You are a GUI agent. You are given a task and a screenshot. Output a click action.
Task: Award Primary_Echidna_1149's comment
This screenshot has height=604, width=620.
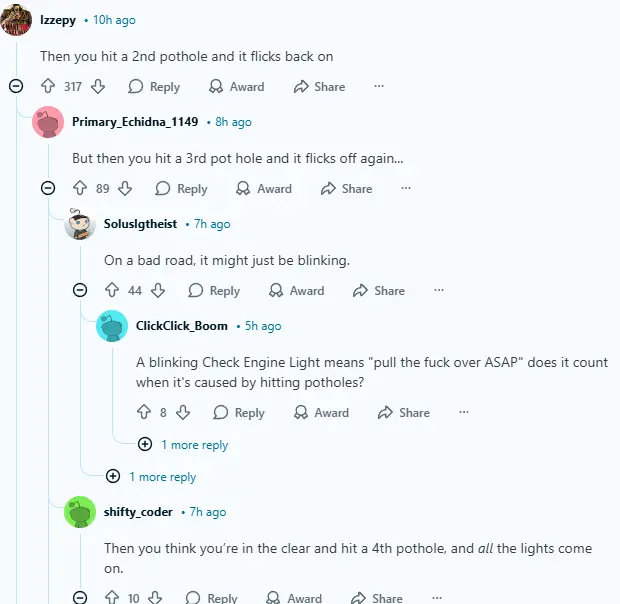point(264,189)
